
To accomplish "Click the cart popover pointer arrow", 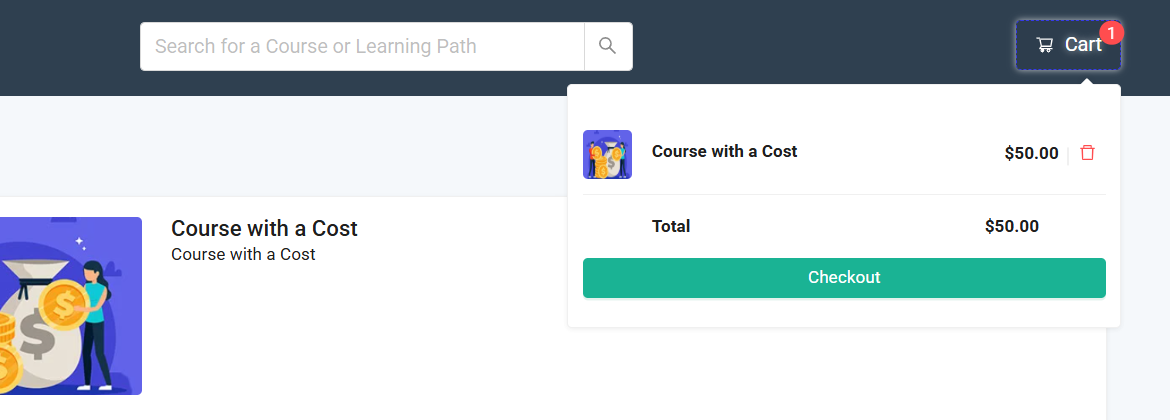I will tap(1087, 80).
